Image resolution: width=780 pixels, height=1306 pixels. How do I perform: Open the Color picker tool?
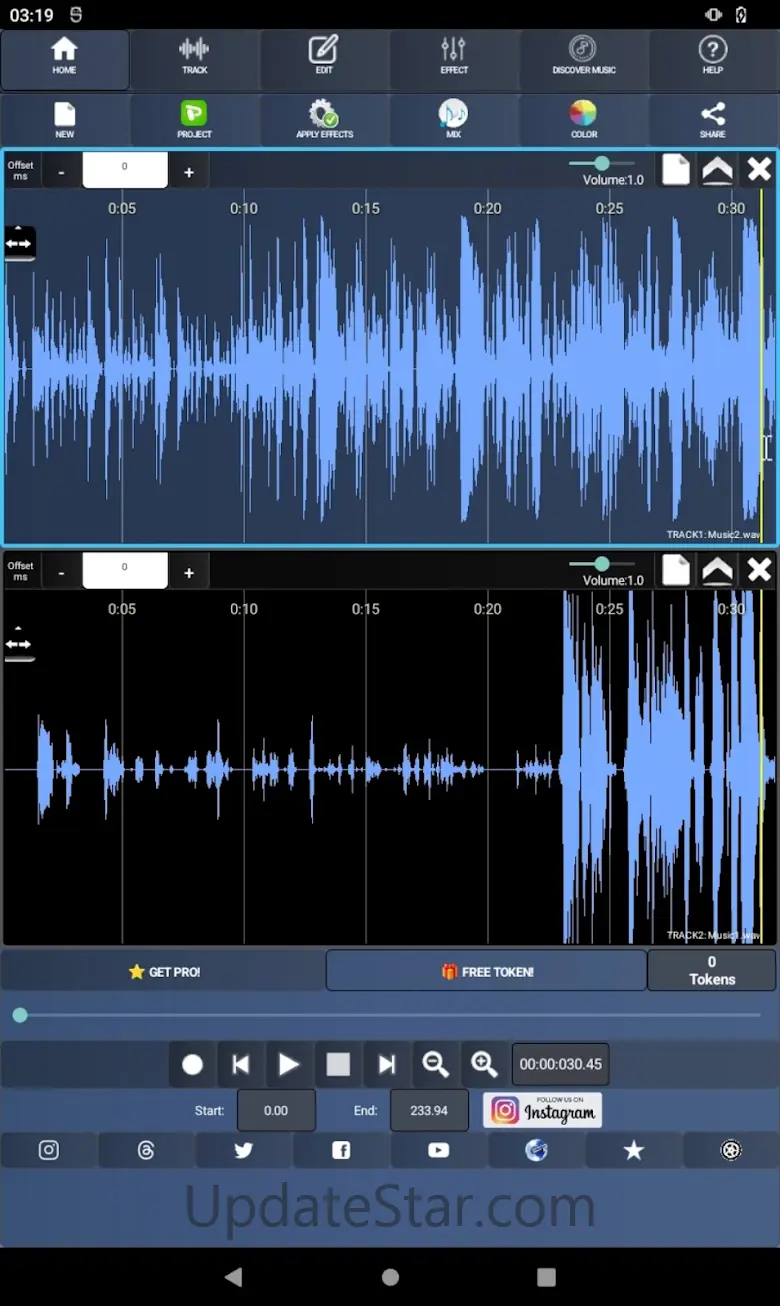583,119
